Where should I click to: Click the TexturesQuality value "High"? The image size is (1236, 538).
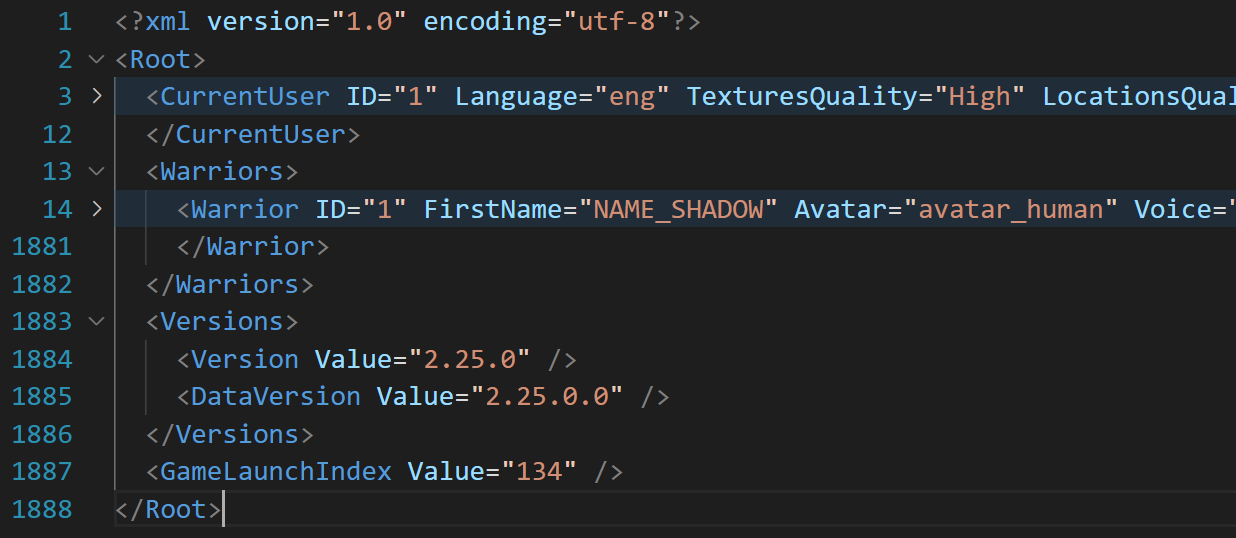point(979,97)
